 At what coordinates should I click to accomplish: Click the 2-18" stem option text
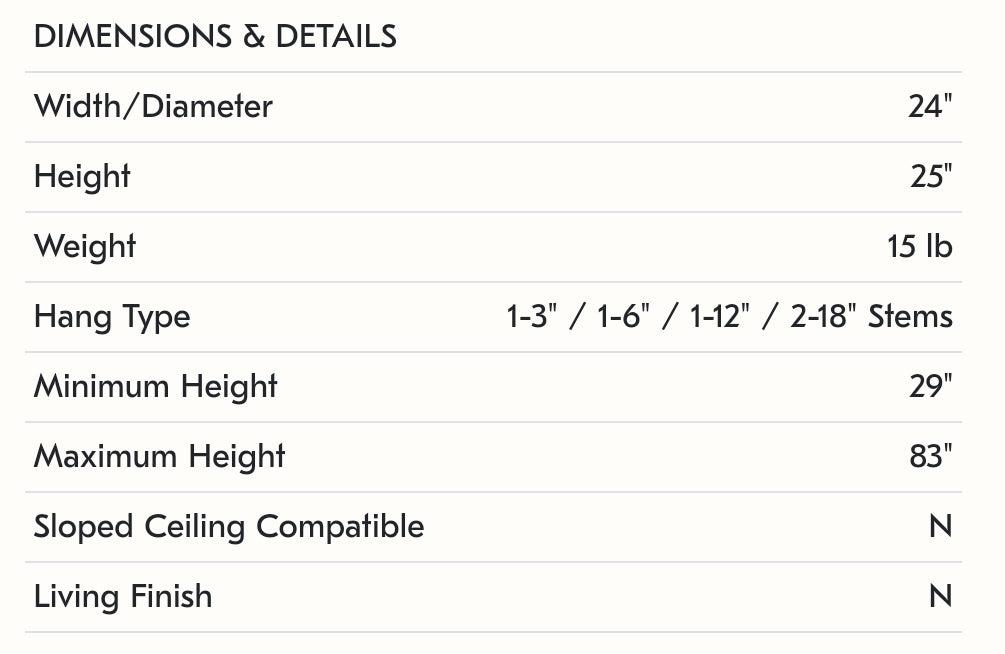[x=823, y=316]
